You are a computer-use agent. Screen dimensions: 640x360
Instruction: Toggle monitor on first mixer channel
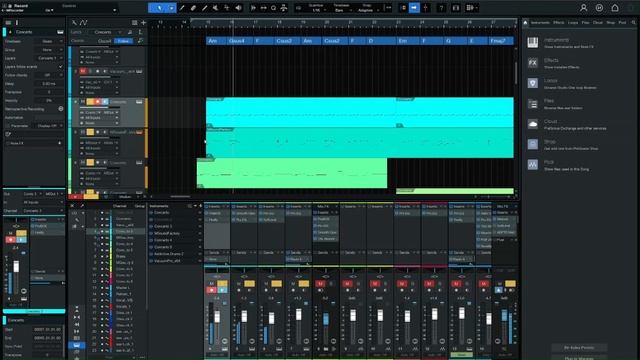[x=222, y=290]
